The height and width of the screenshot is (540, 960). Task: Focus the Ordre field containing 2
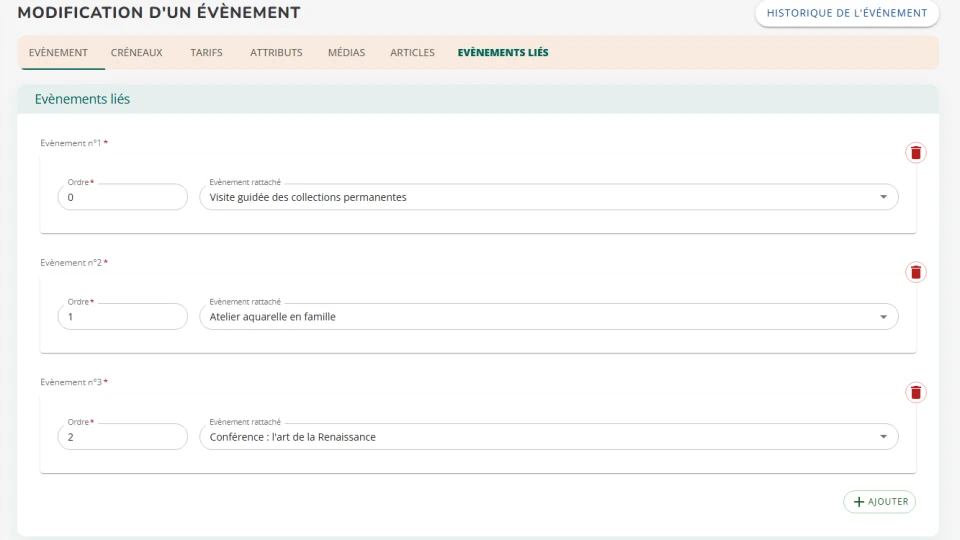point(122,437)
